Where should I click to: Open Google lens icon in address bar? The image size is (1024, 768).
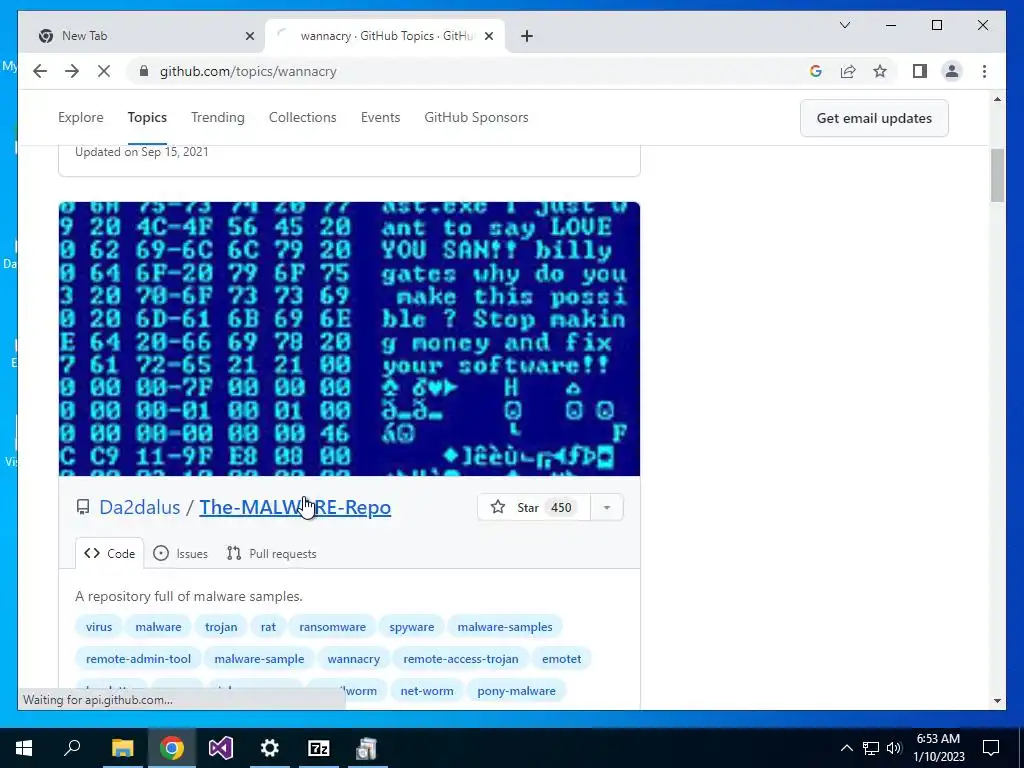click(x=816, y=71)
